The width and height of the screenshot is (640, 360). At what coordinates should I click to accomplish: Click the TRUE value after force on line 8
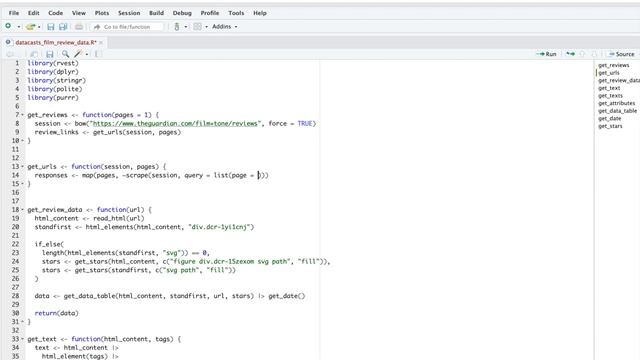(305, 123)
